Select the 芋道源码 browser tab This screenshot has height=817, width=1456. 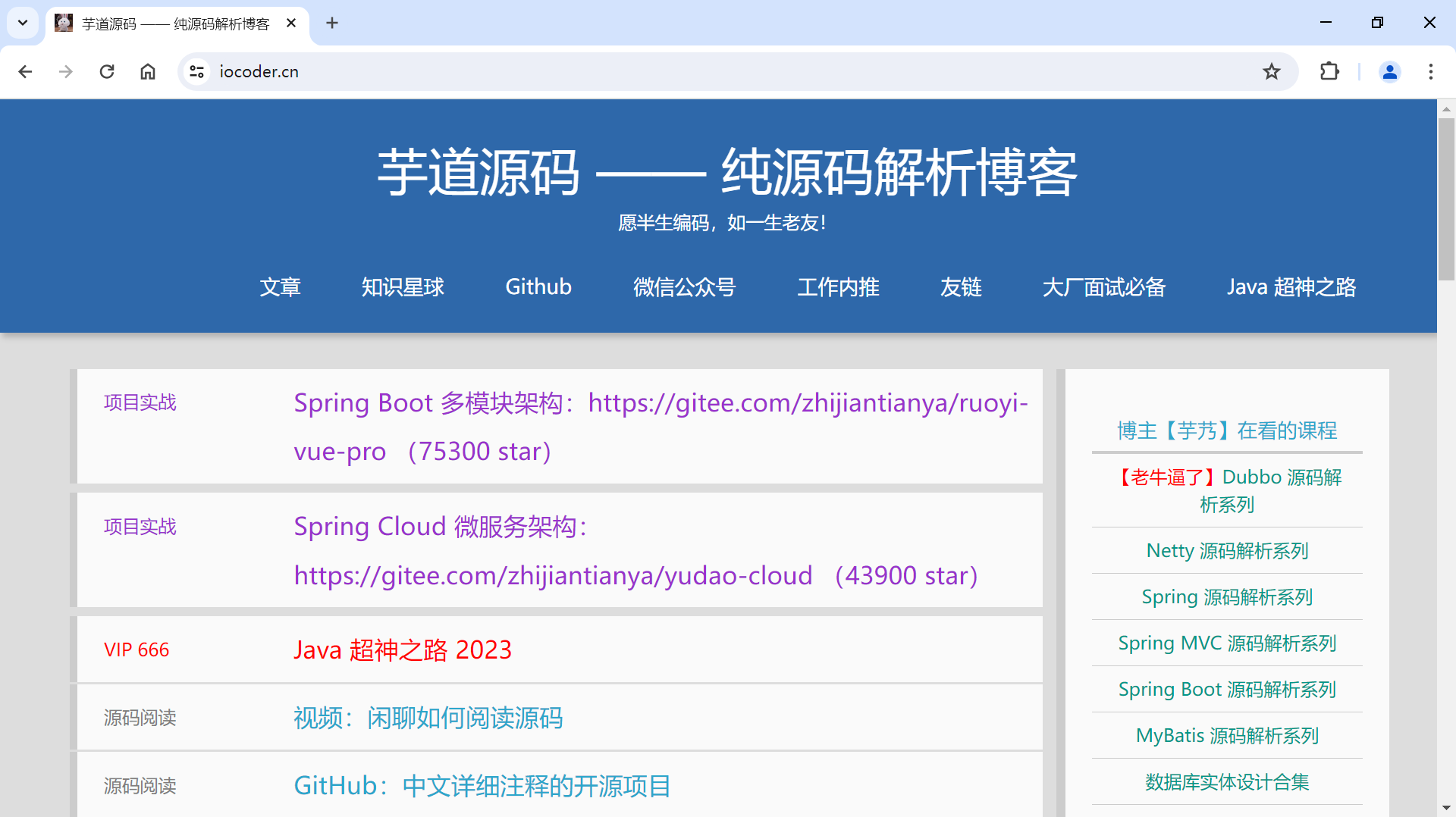[177, 24]
